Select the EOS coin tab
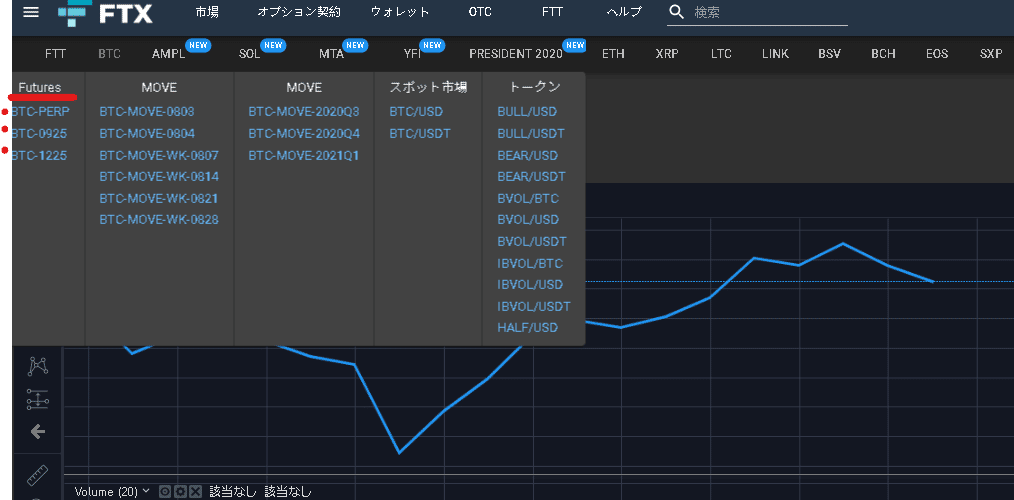Image resolution: width=1014 pixels, height=500 pixels. pyautogui.click(x=936, y=54)
